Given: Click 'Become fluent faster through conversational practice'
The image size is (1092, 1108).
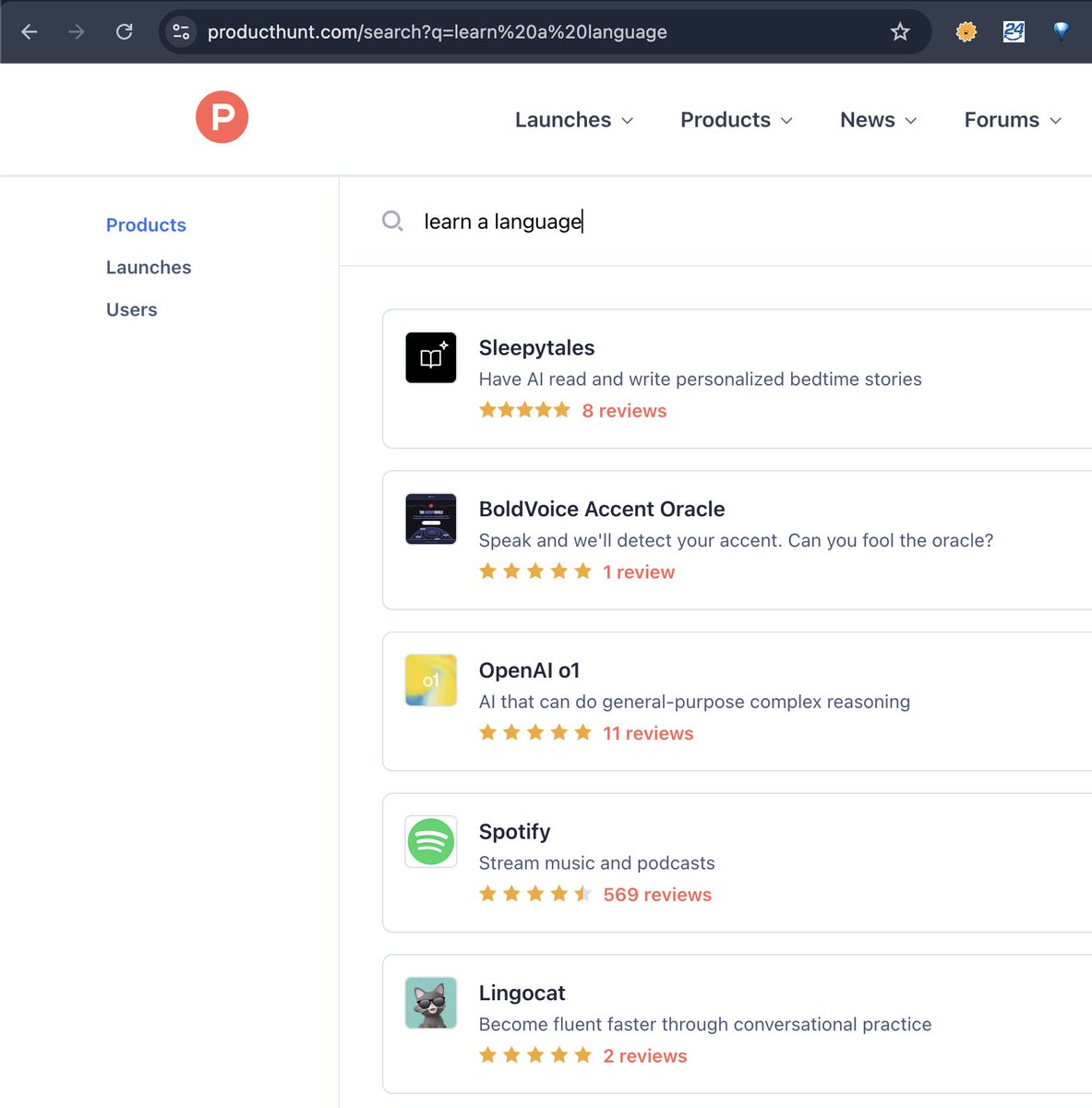Looking at the screenshot, I should coord(705,1025).
